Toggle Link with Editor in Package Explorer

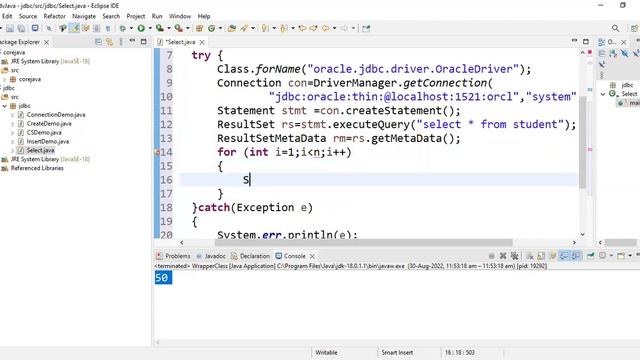pyautogui.click(x=109, y=42)
